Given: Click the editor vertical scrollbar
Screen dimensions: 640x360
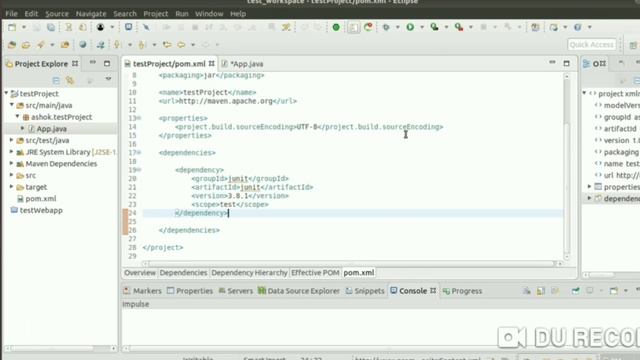Looking at the screenshot, I should click(x=567, y=166).
